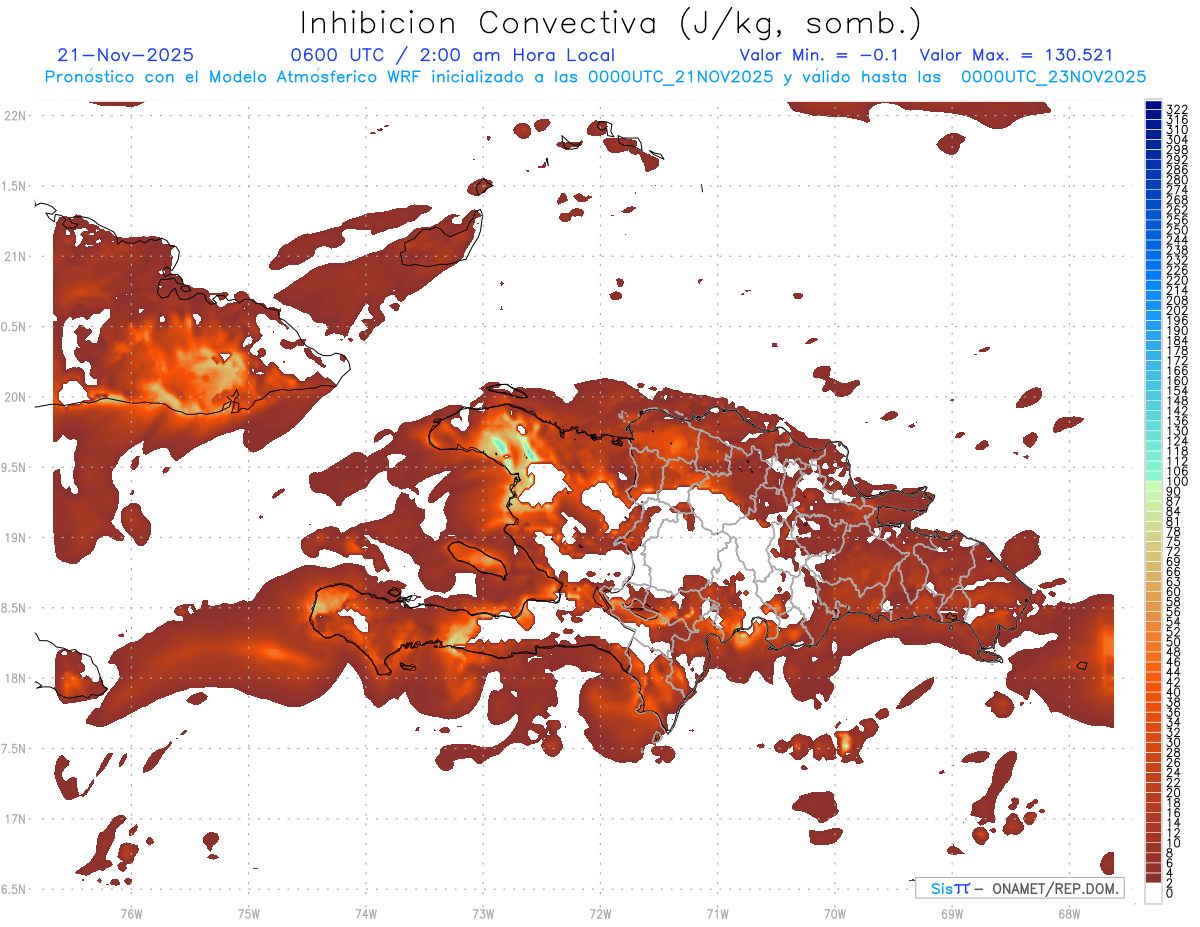Click the 74W longitude label
Viewport: 1200px width, 927px height.
pos(366,913)
